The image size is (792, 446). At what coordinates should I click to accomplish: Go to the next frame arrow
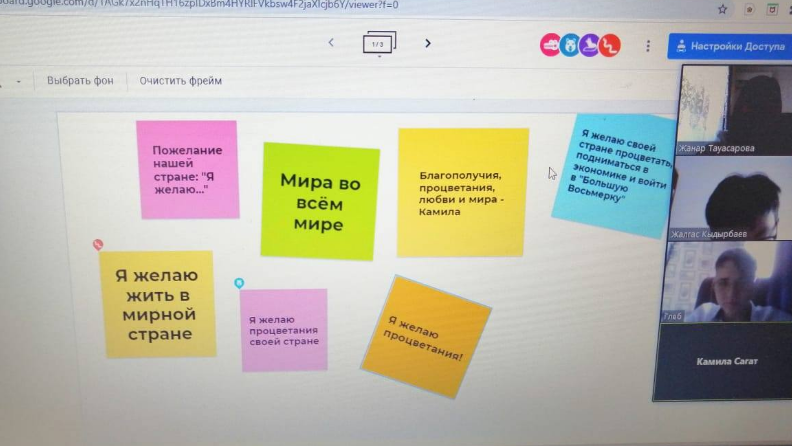click(428, 43)
